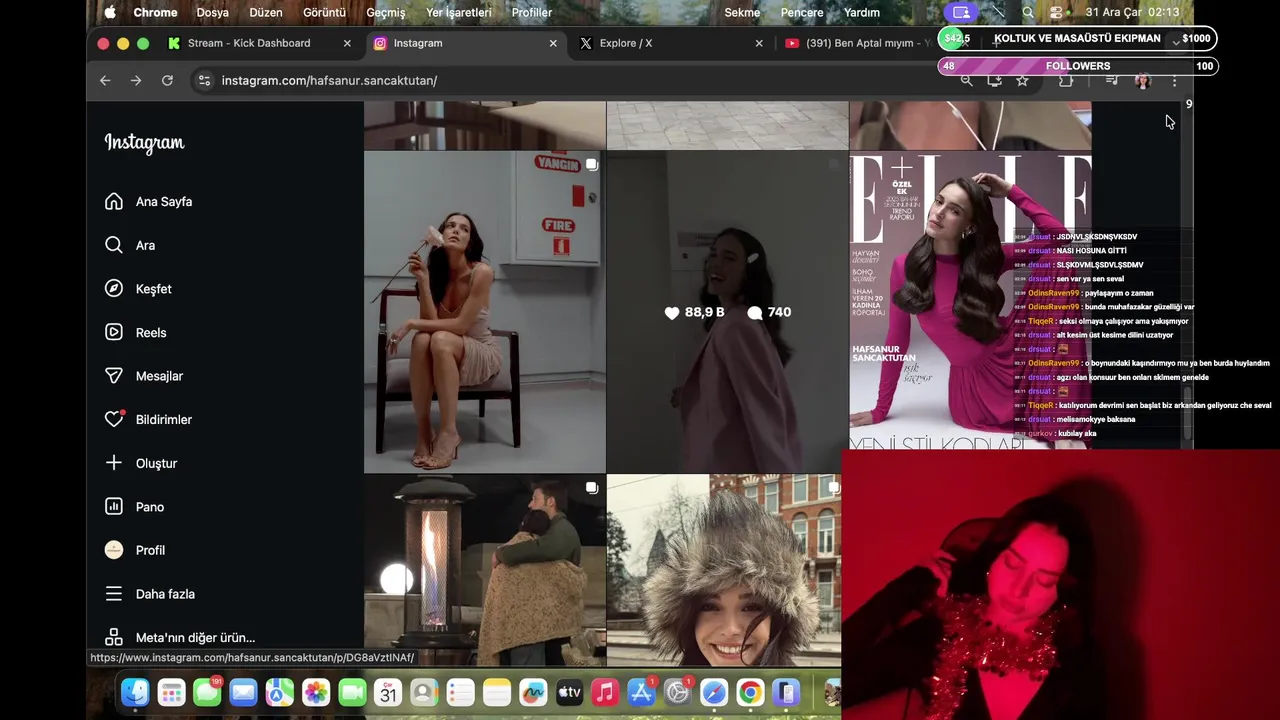Screen dimensions: 1280x720
Task: Expand the Daha fazla menu
Action: click(150, 594)
